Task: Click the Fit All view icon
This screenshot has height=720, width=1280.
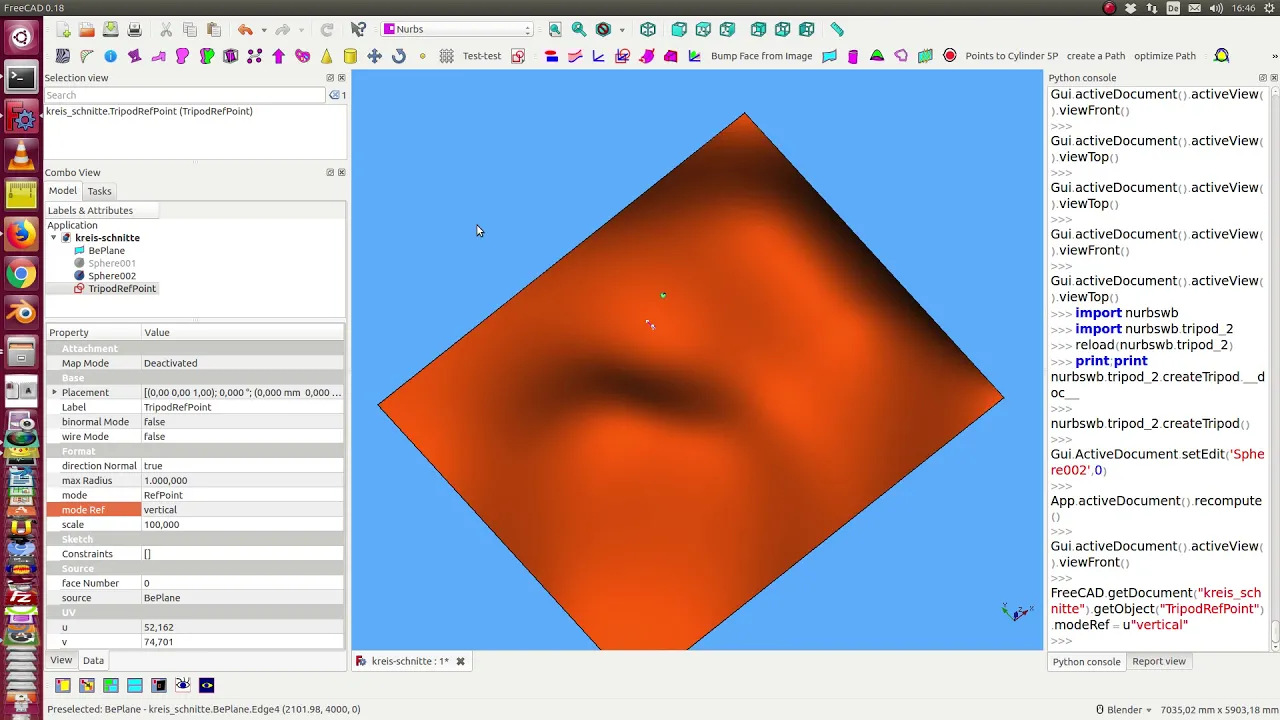Action: click(555, 30)
